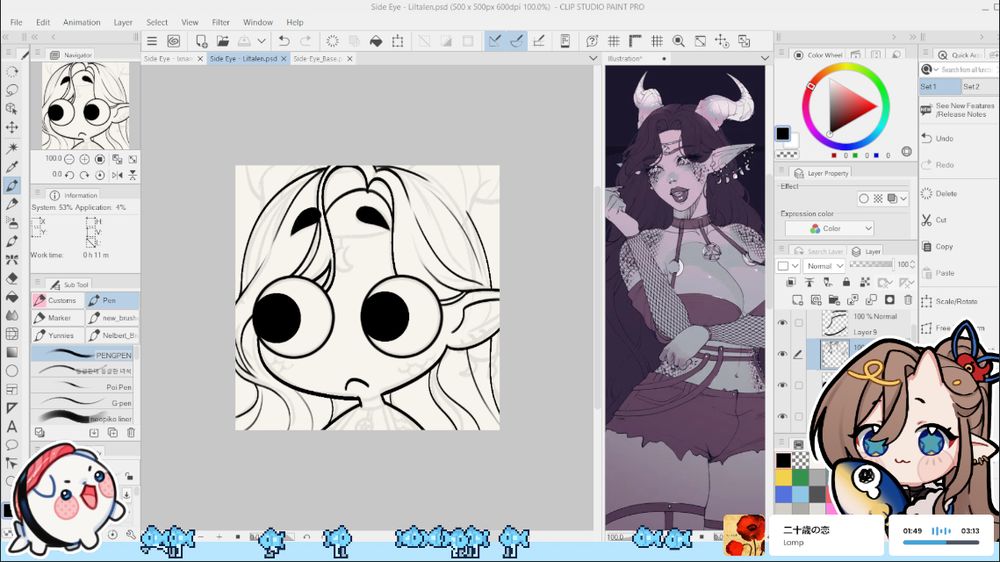Expand the Illustration window chevron

(765, 58)
